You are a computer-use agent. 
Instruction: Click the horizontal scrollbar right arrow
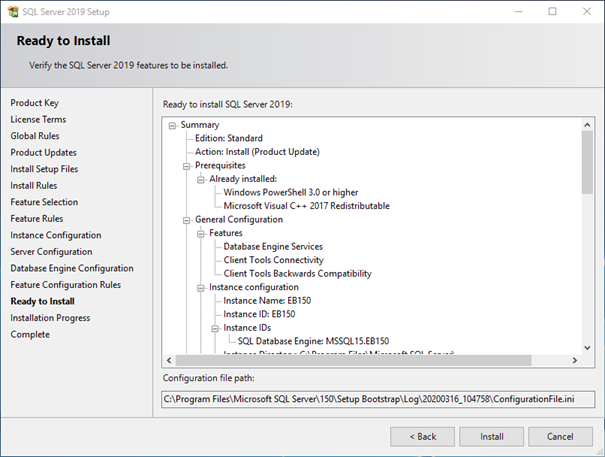click(x=575, y=360)
